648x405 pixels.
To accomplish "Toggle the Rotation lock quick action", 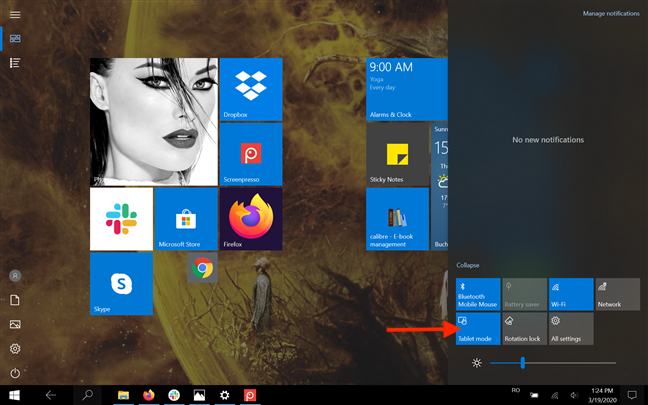I will tap(525, 329).
